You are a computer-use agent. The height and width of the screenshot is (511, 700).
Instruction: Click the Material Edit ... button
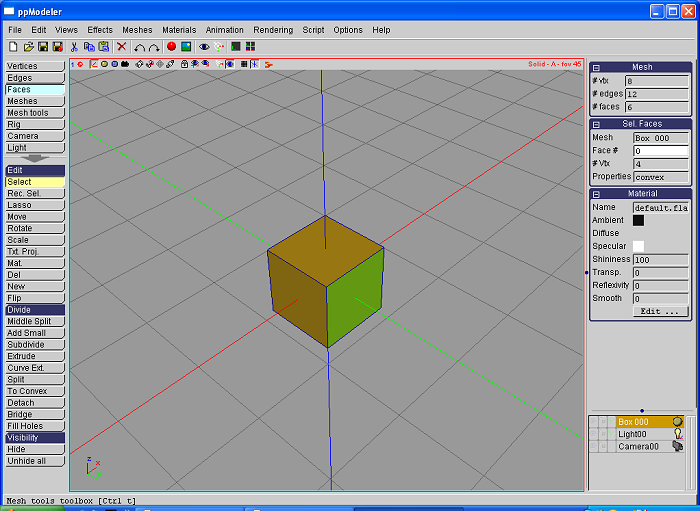click(x=660, y=312)
